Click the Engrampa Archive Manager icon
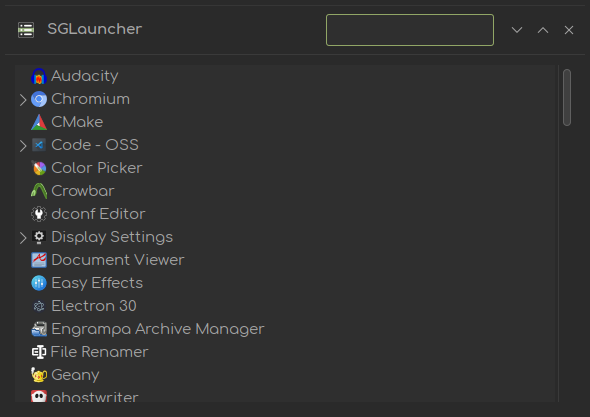Viewport: 590px width, 417px height. (x=39, y=329)
